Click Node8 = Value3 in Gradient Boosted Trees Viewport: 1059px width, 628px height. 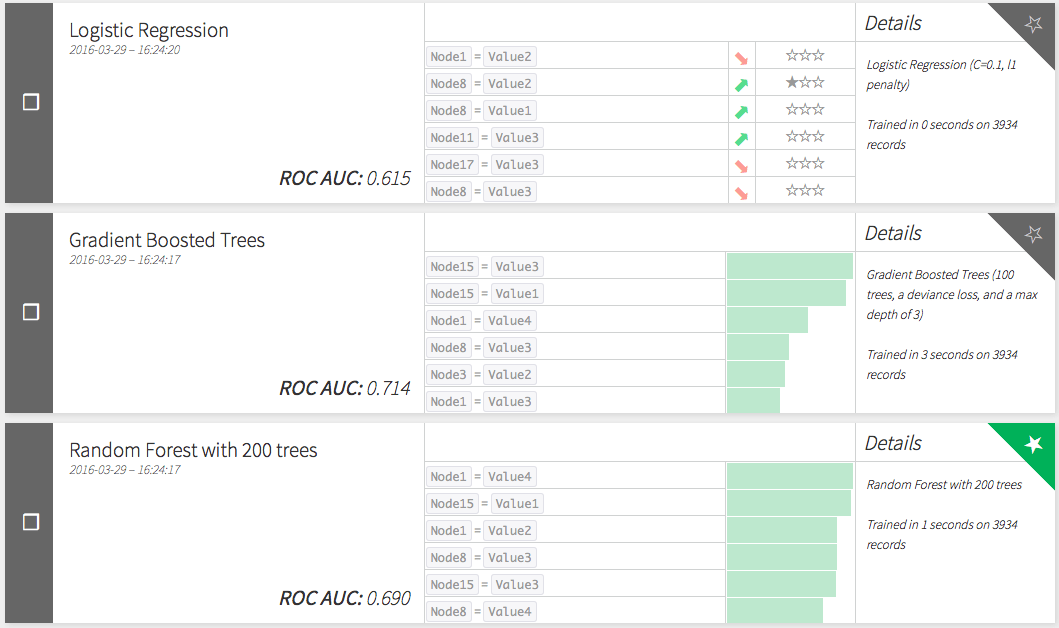(481, 348)
